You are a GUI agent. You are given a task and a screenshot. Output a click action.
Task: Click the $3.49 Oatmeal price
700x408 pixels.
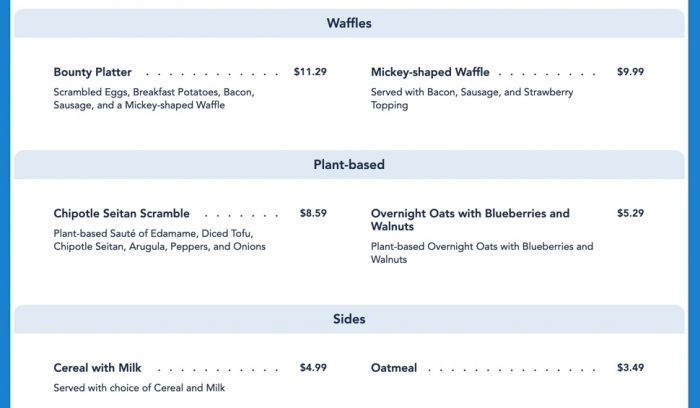click(630, 368)
